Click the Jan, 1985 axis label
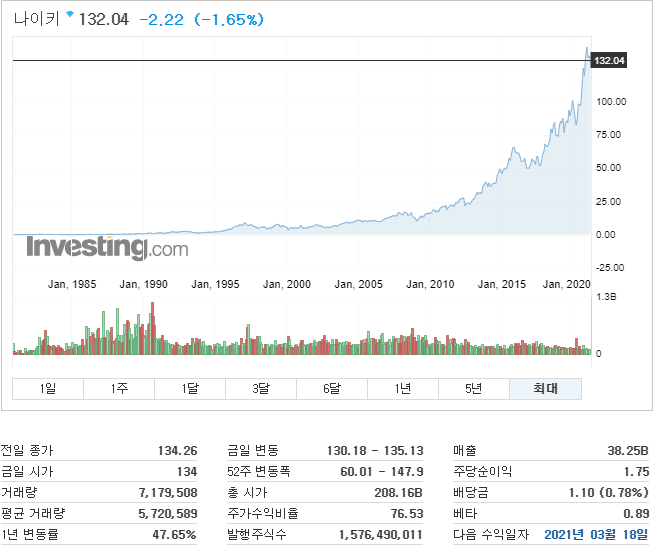 click(x=72, y=284)
